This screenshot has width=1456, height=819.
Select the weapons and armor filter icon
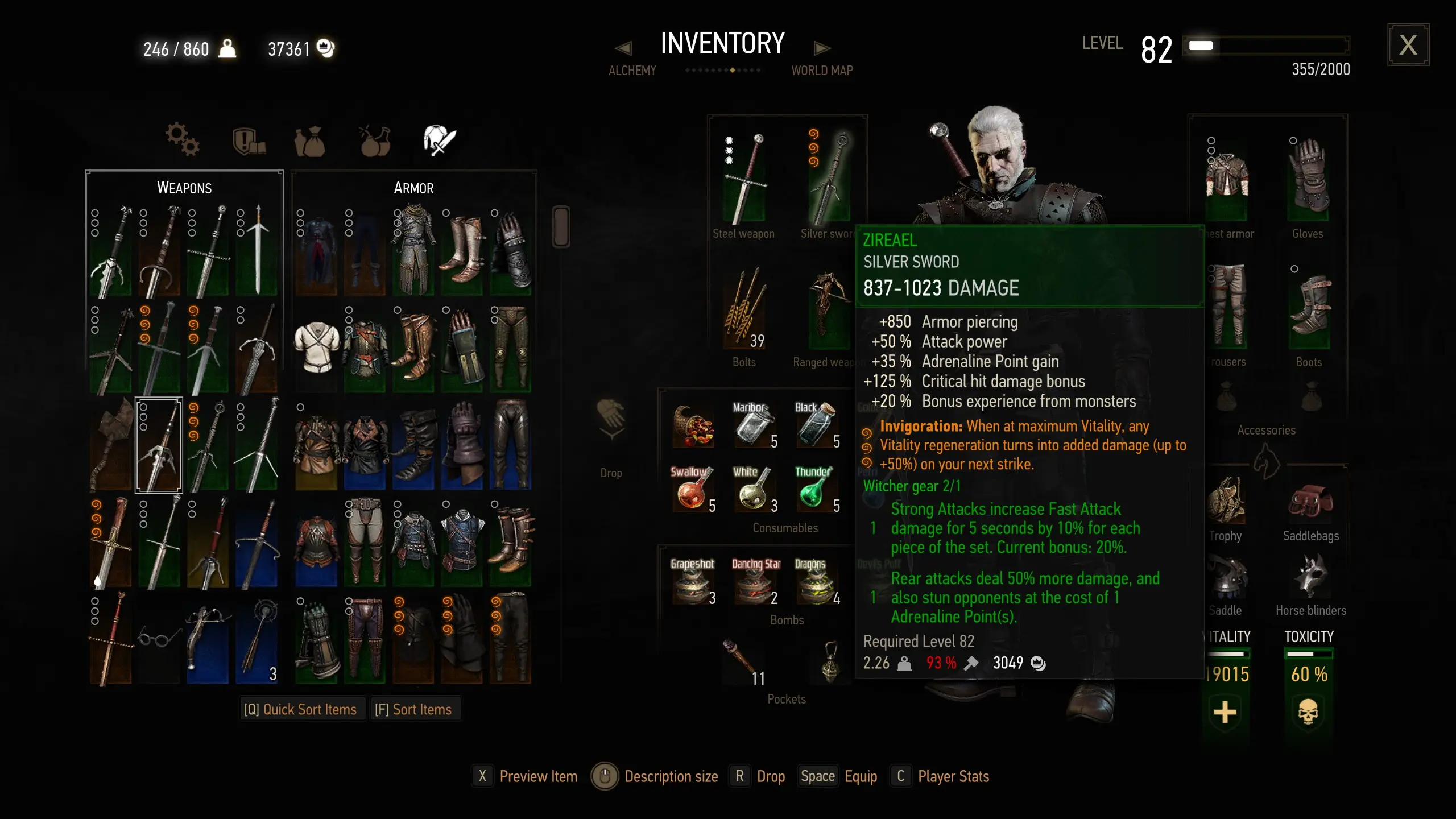pyautogui.click(x=440, y=140)
